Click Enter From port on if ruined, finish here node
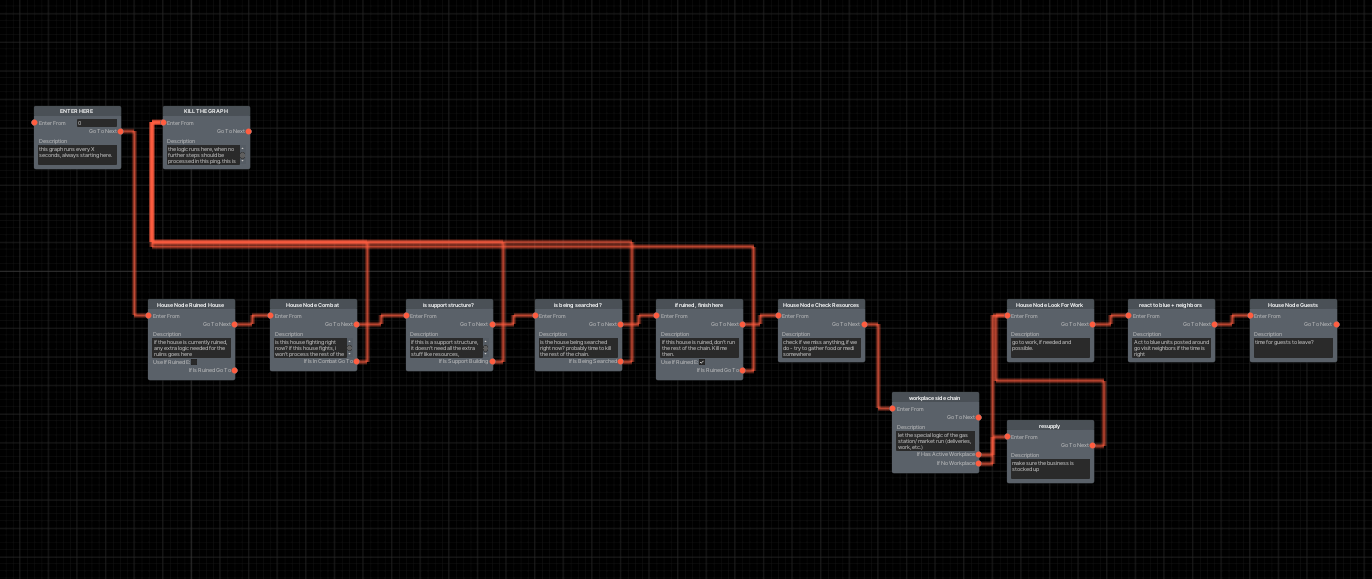Image resolution: width=1372 pixels, height=579 pixels. pyautogui.click(x=657, y=316)
